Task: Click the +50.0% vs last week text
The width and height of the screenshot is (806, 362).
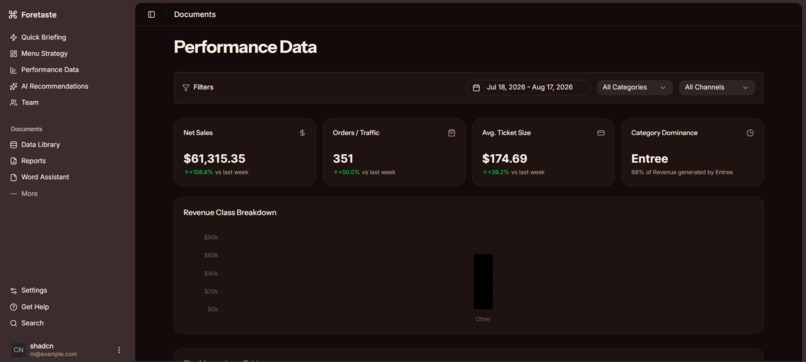Action: click(x=364, y=172)
